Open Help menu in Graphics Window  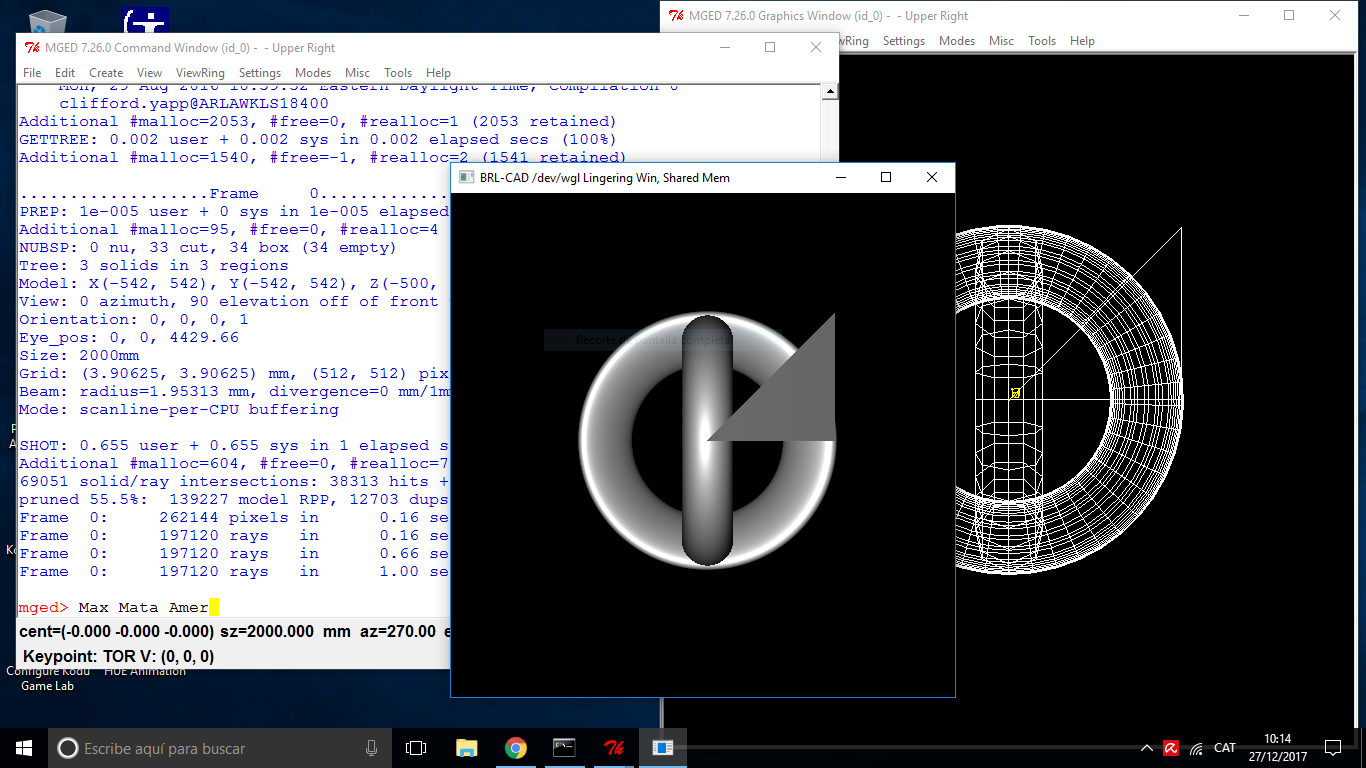pos(1082,41)
